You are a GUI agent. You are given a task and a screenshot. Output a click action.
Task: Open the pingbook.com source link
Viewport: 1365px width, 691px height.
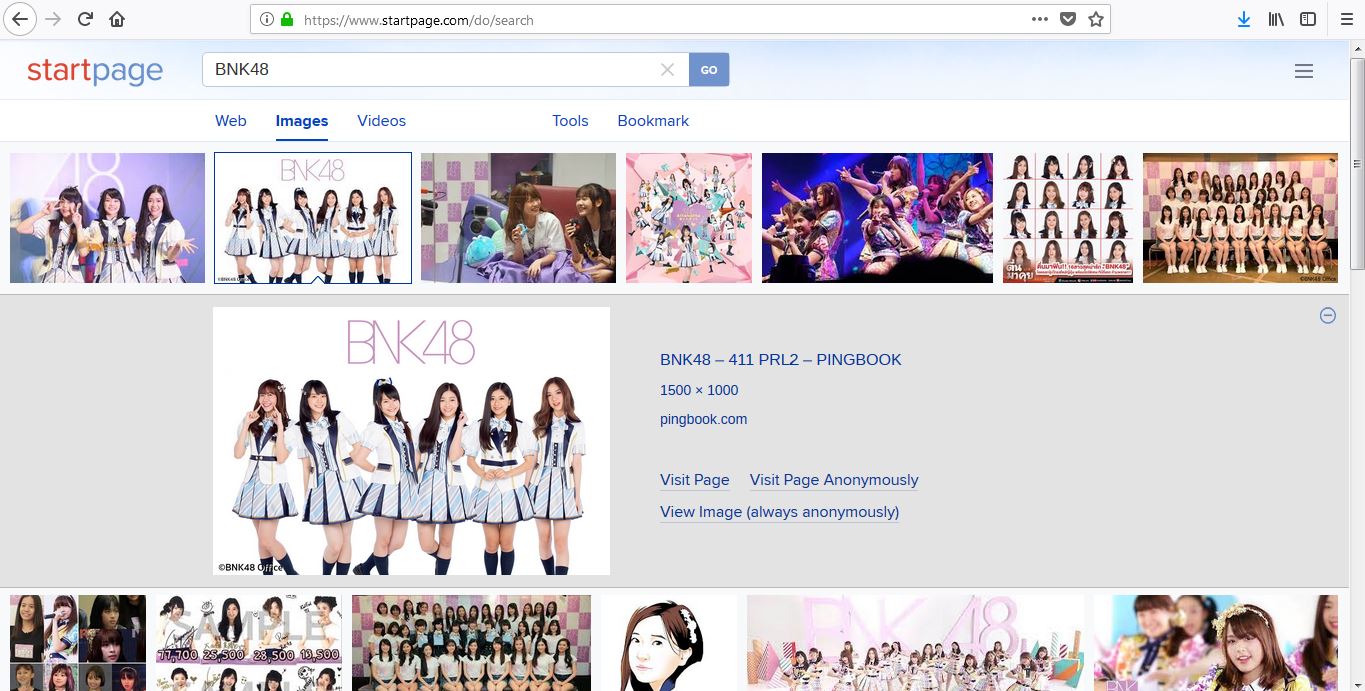click(703, 419)
